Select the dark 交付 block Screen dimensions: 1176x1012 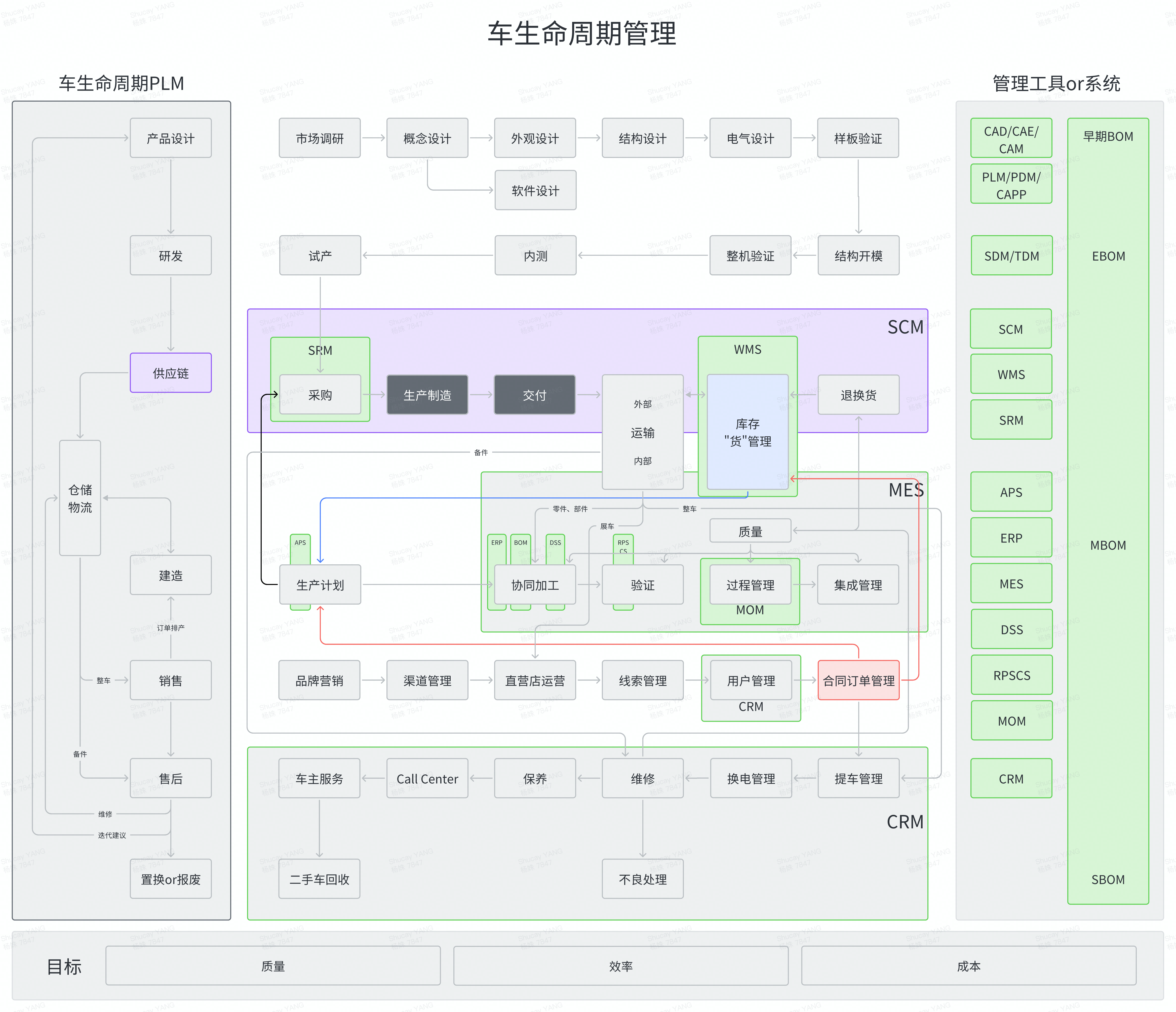(534, 395)
